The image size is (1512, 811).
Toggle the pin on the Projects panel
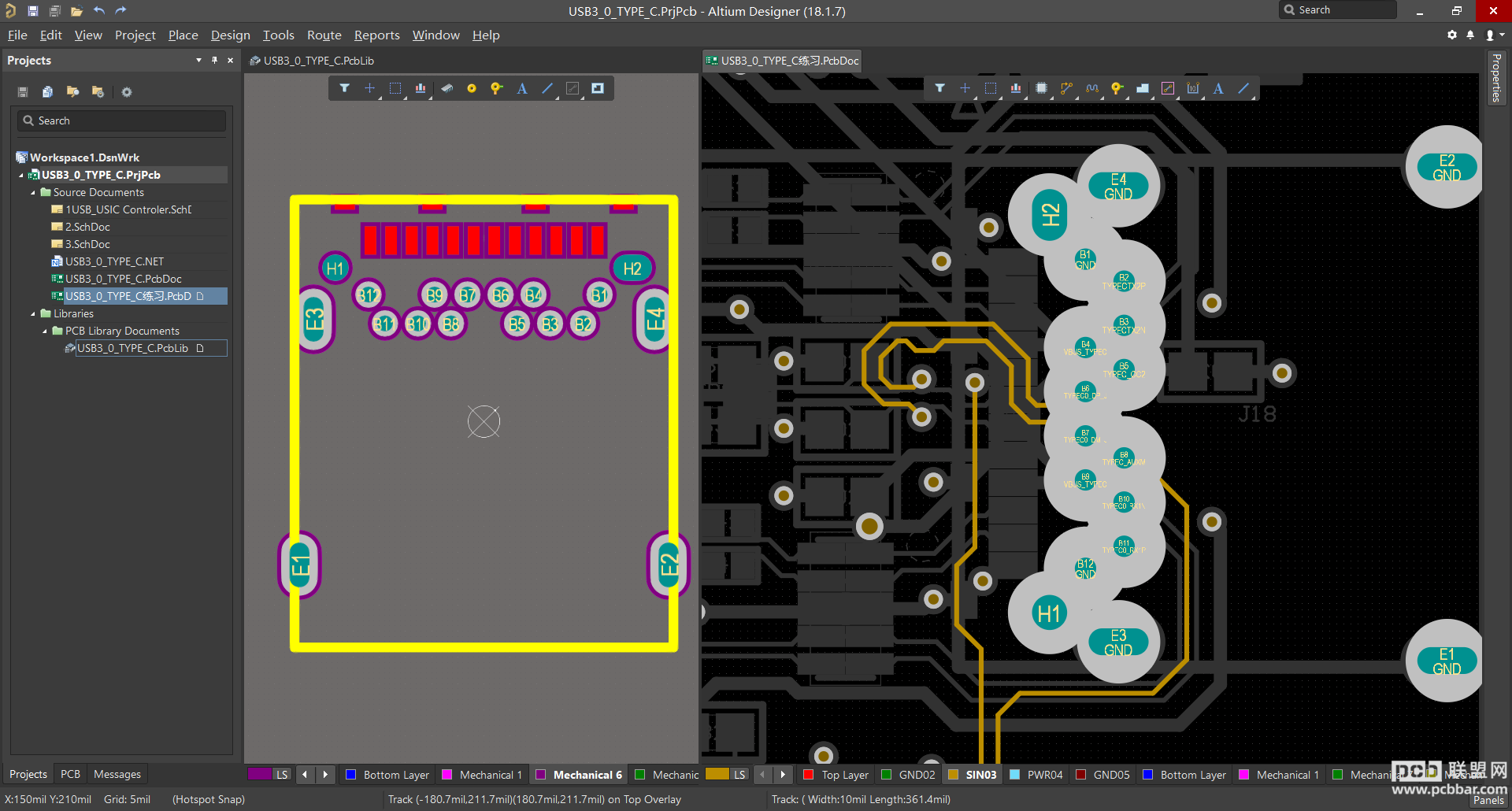(x=214, y=60)
